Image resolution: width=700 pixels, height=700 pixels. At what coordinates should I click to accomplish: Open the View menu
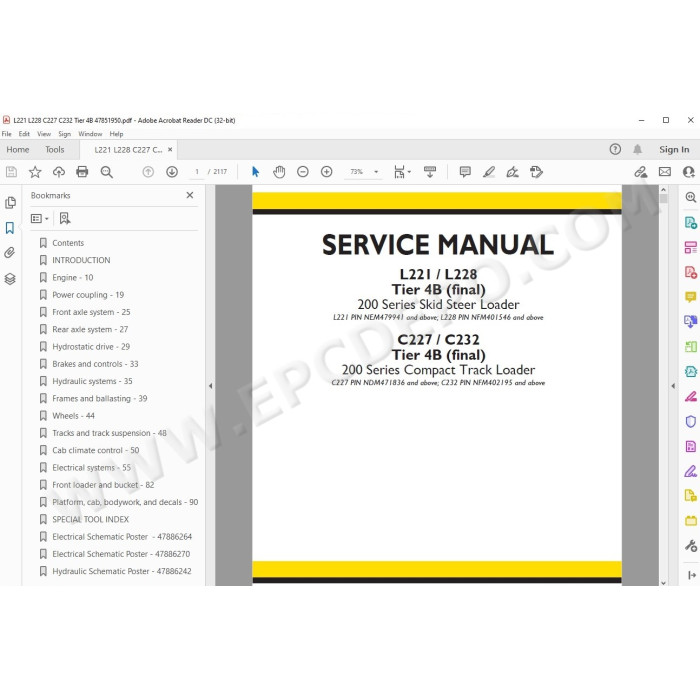coord(44,134)
